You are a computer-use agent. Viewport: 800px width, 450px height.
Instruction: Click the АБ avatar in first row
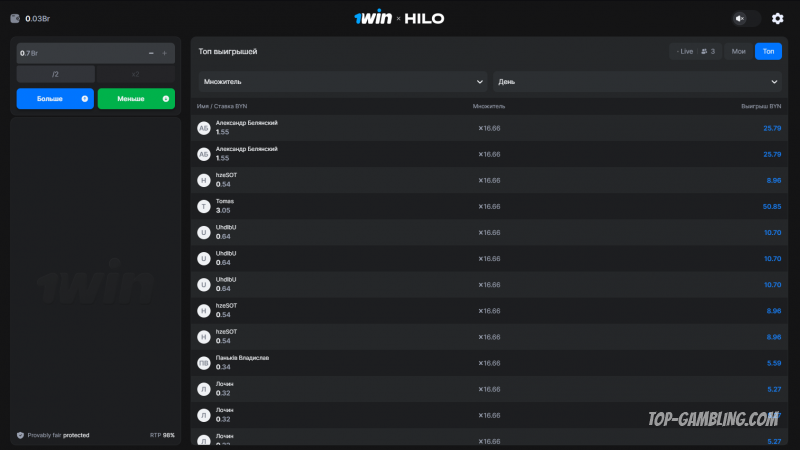(204, 128)
